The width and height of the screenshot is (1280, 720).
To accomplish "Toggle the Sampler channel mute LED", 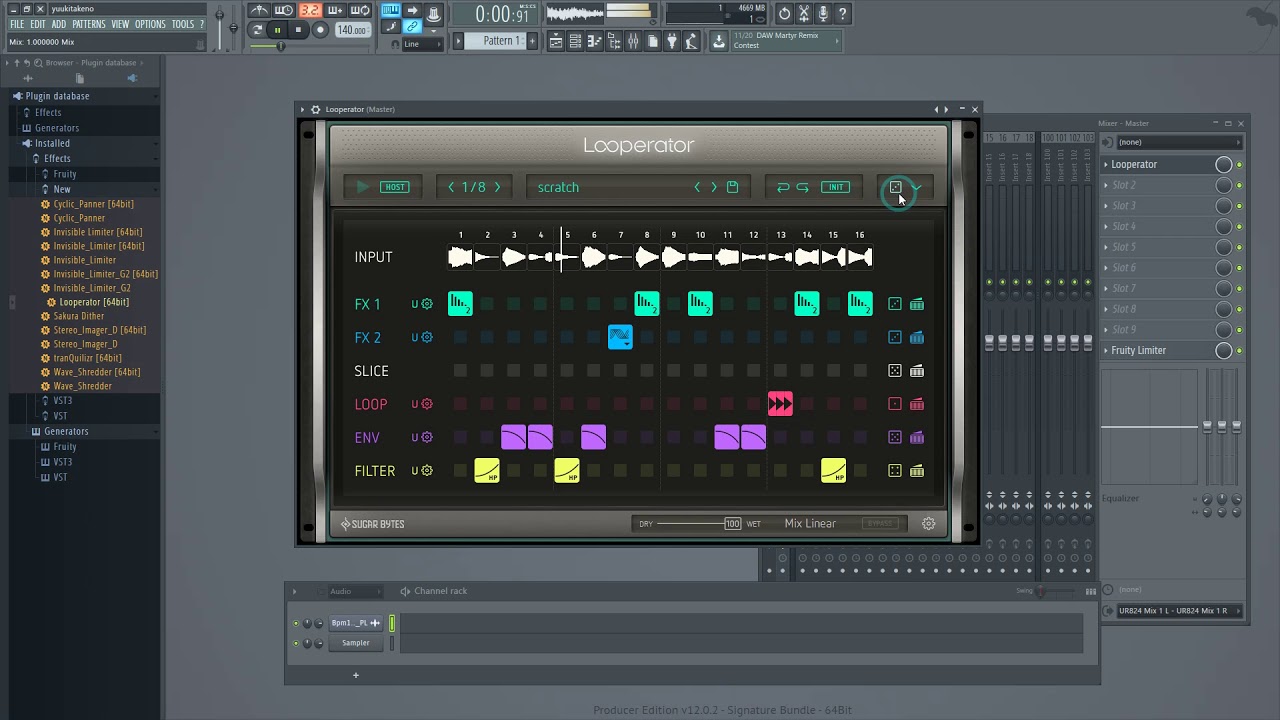I will click(296, 643).
